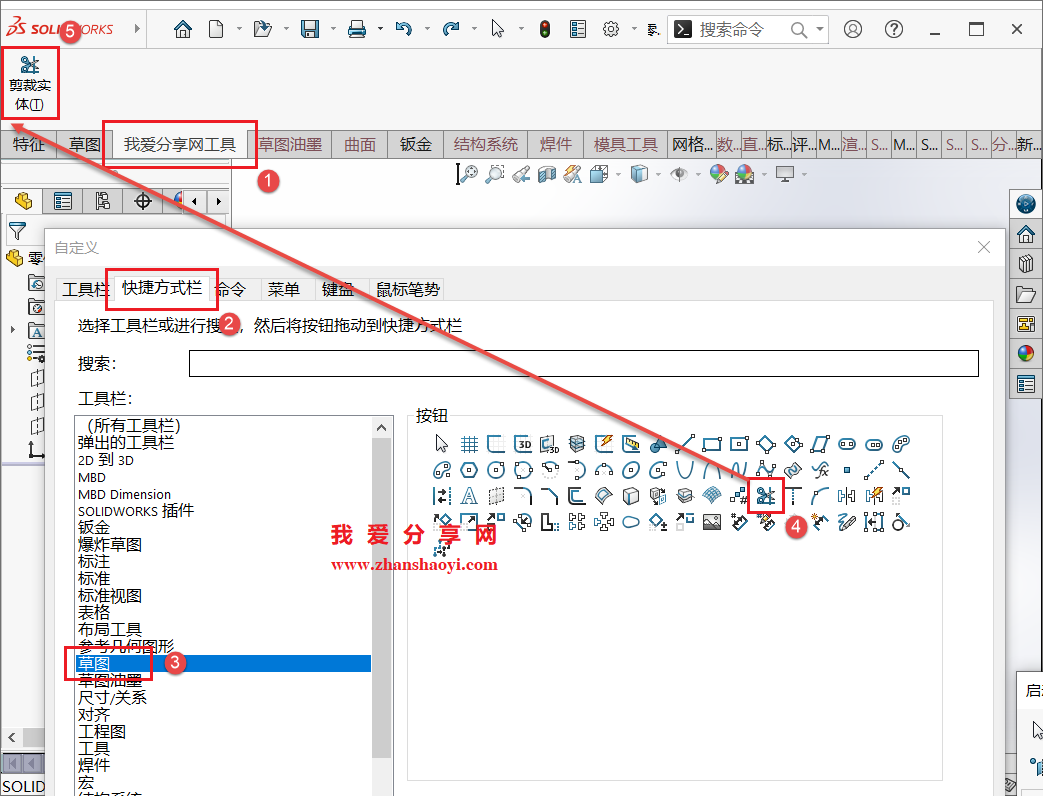Select the highlighted Trim Entities button in the dialog
This screenshot has width=1043, height=796.
click(766, 496)
